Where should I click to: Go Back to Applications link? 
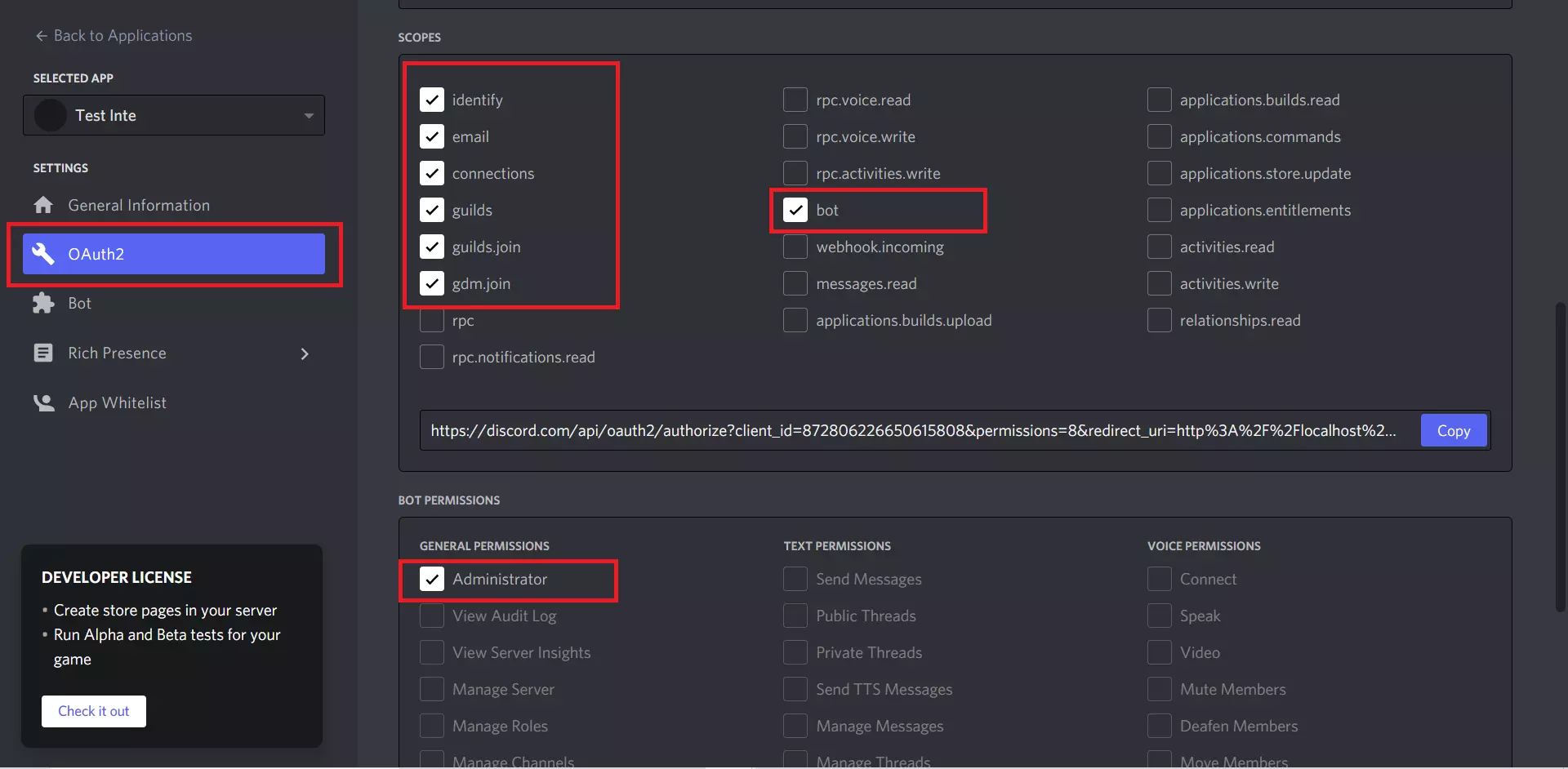[x=114, y=36]
